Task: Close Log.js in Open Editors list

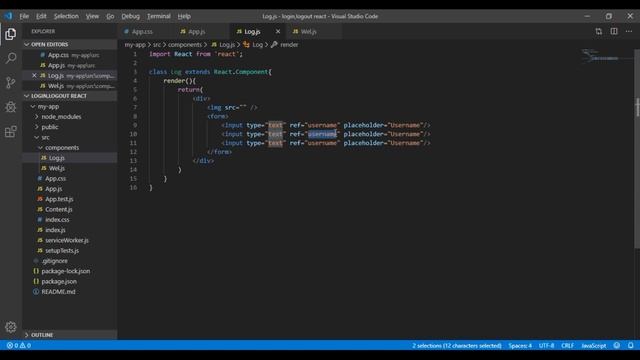Action: tap(34, 76)
